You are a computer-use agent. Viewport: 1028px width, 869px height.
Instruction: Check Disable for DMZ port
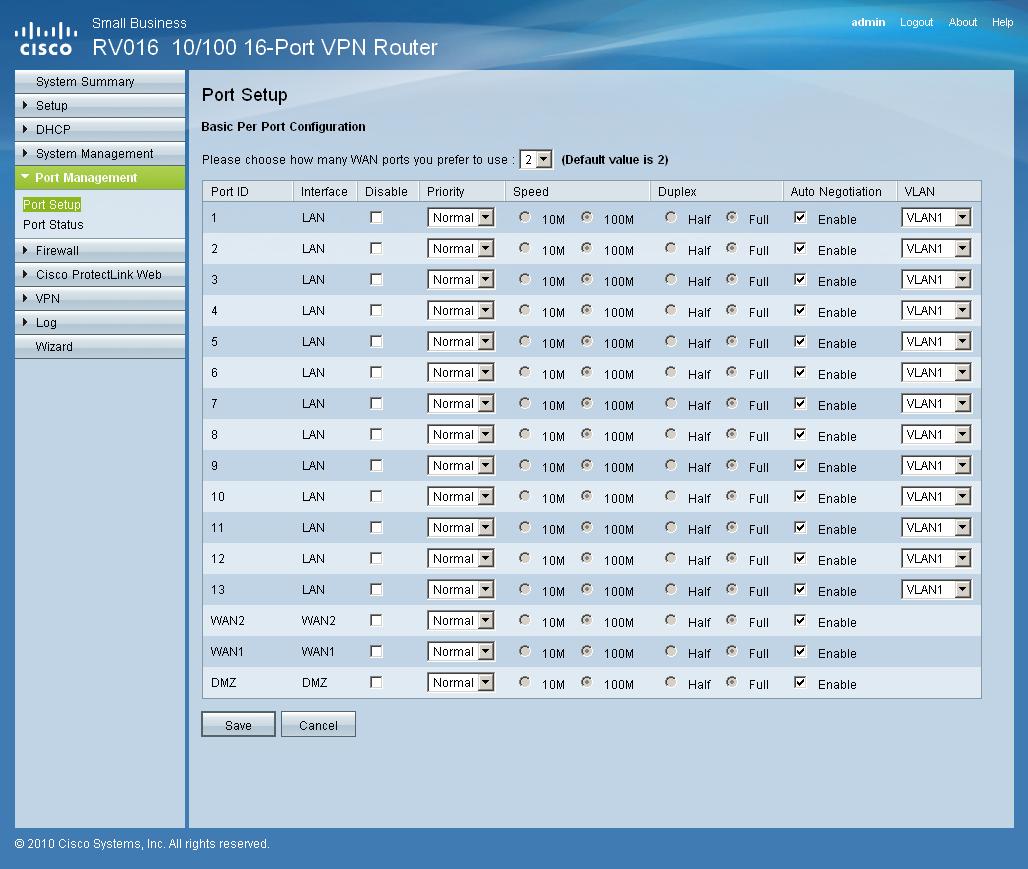tap(376, 682)
